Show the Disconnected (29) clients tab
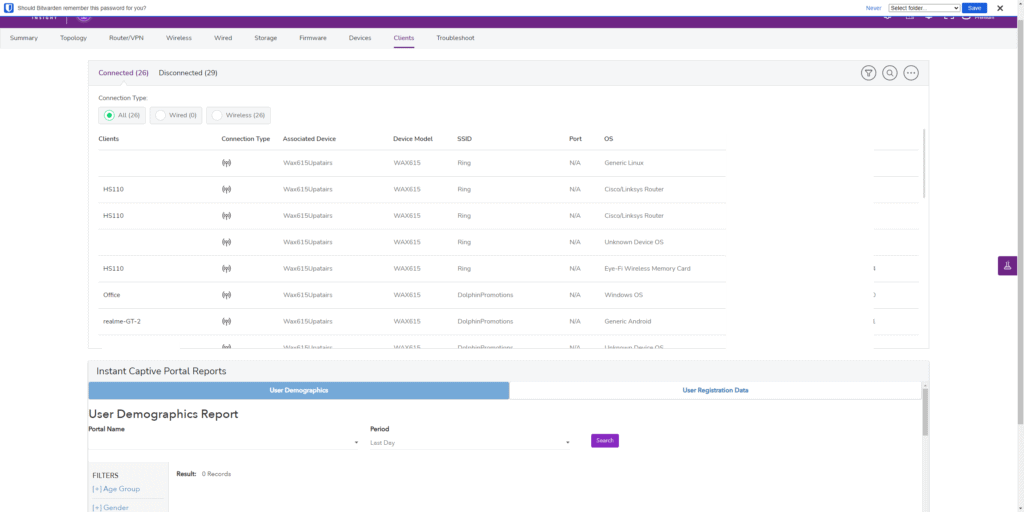Screen dimensions: 1024x512 [188, 73]
